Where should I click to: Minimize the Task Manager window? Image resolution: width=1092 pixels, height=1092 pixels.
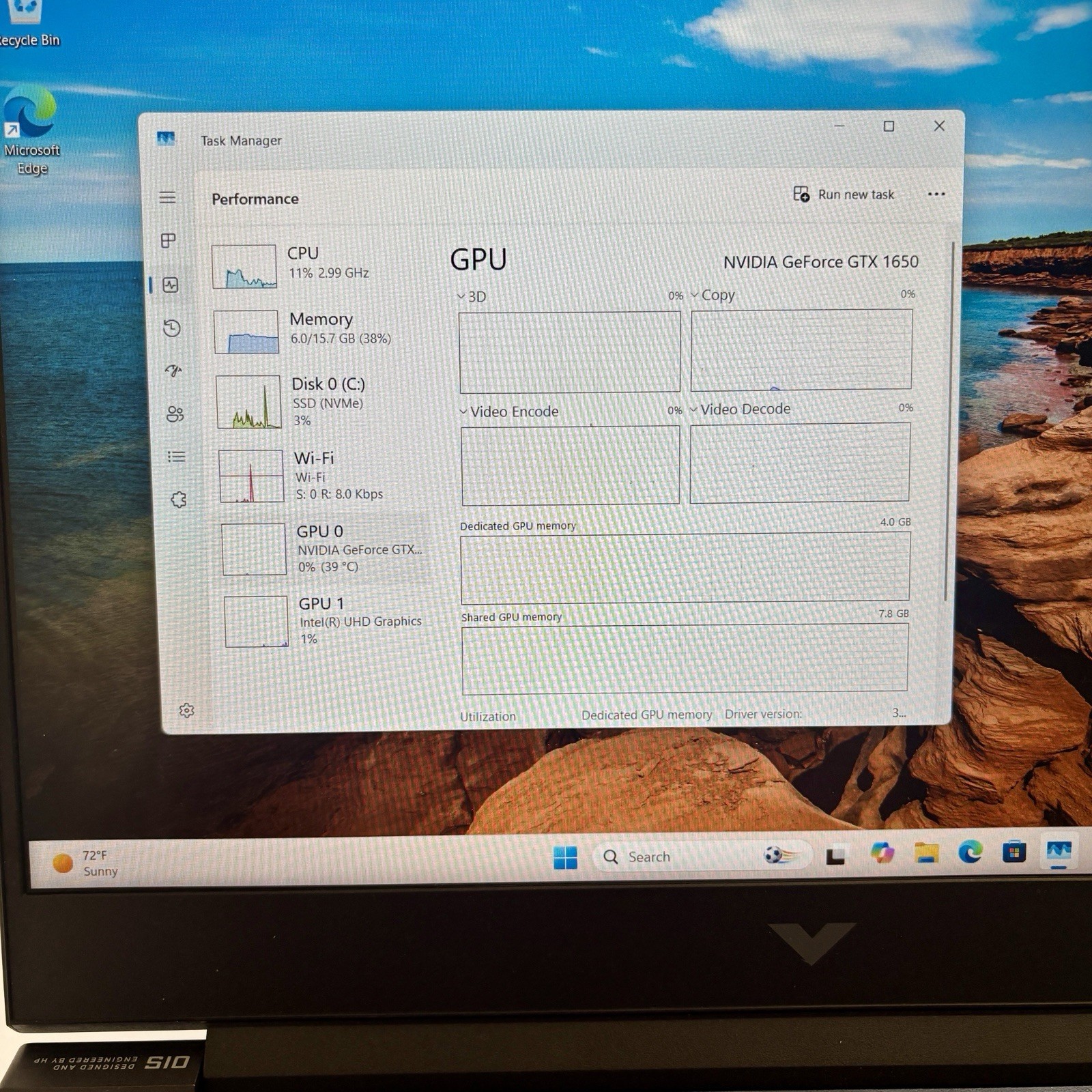click(x=839, y=126)
